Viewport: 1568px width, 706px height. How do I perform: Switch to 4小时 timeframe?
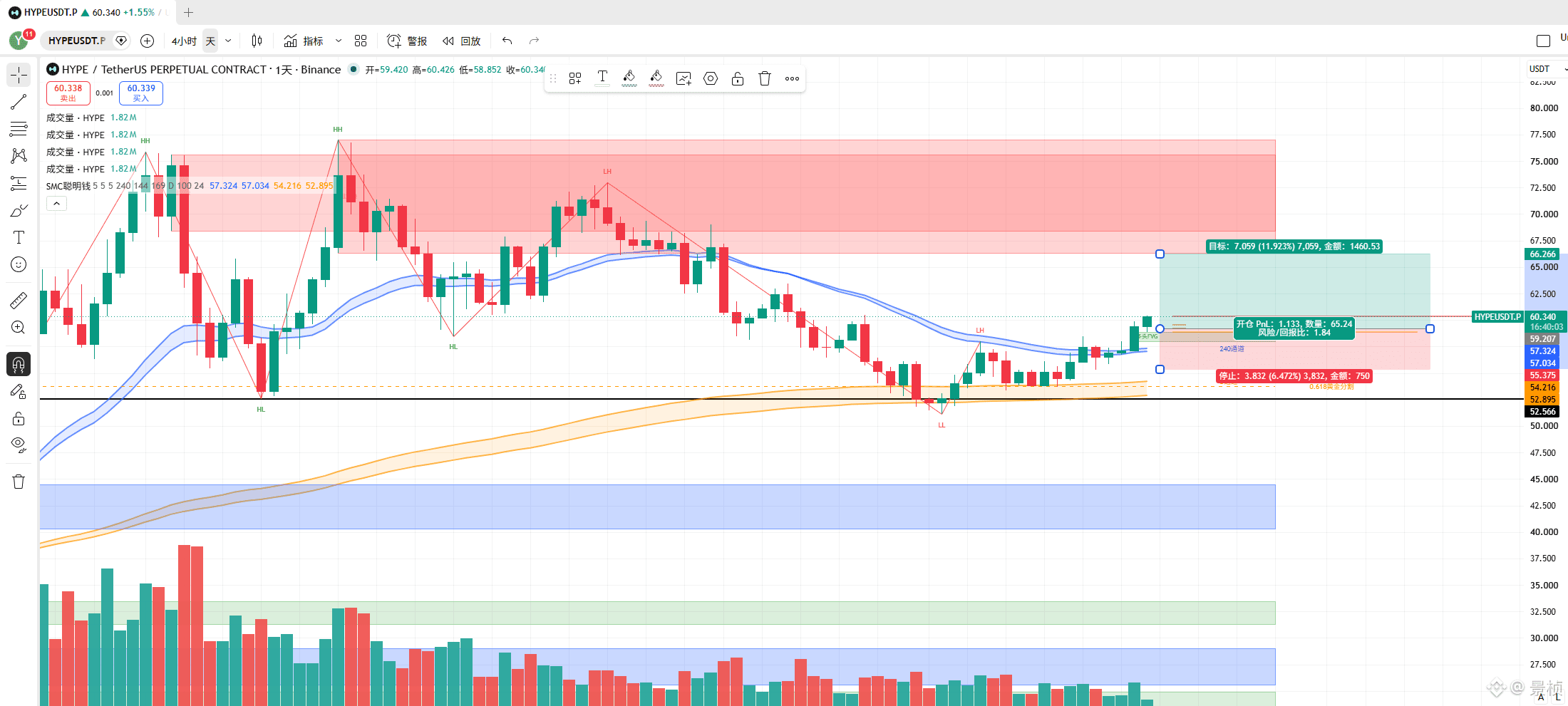point(184,41)
